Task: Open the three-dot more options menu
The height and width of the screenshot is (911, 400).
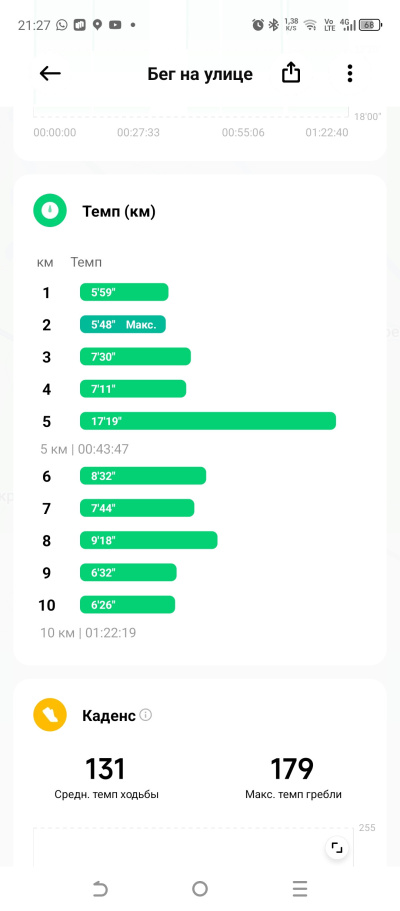Action: click(x=349, y=73)
